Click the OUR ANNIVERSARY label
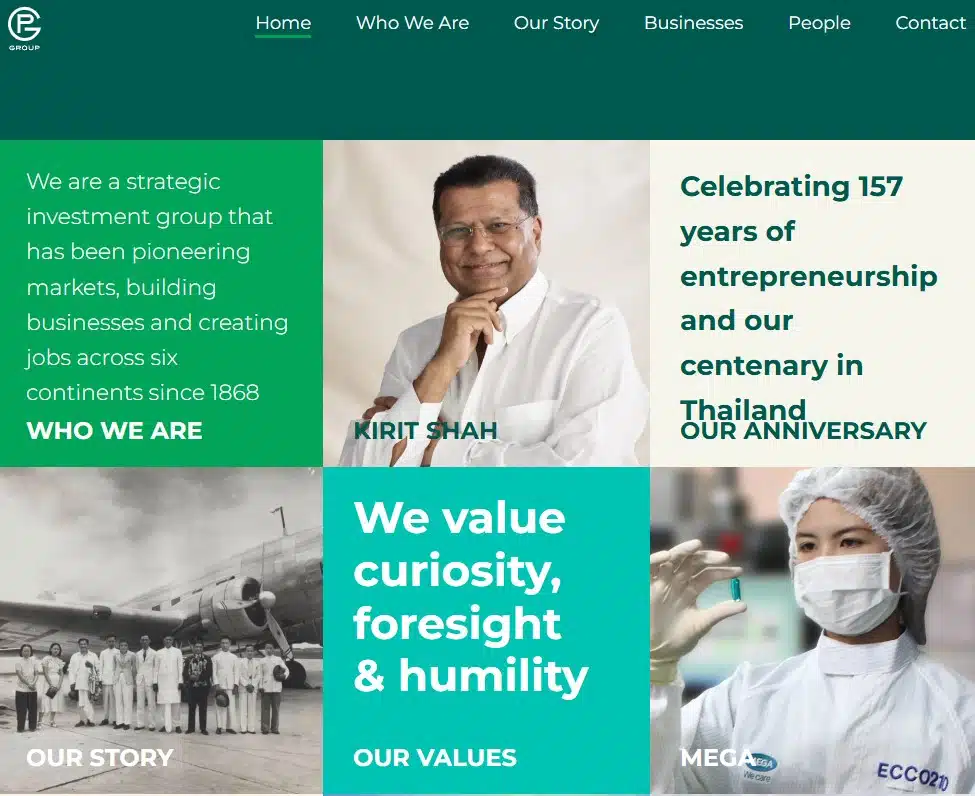The height and width of the screenshot is (796, 975). click(x=803, y=431)
